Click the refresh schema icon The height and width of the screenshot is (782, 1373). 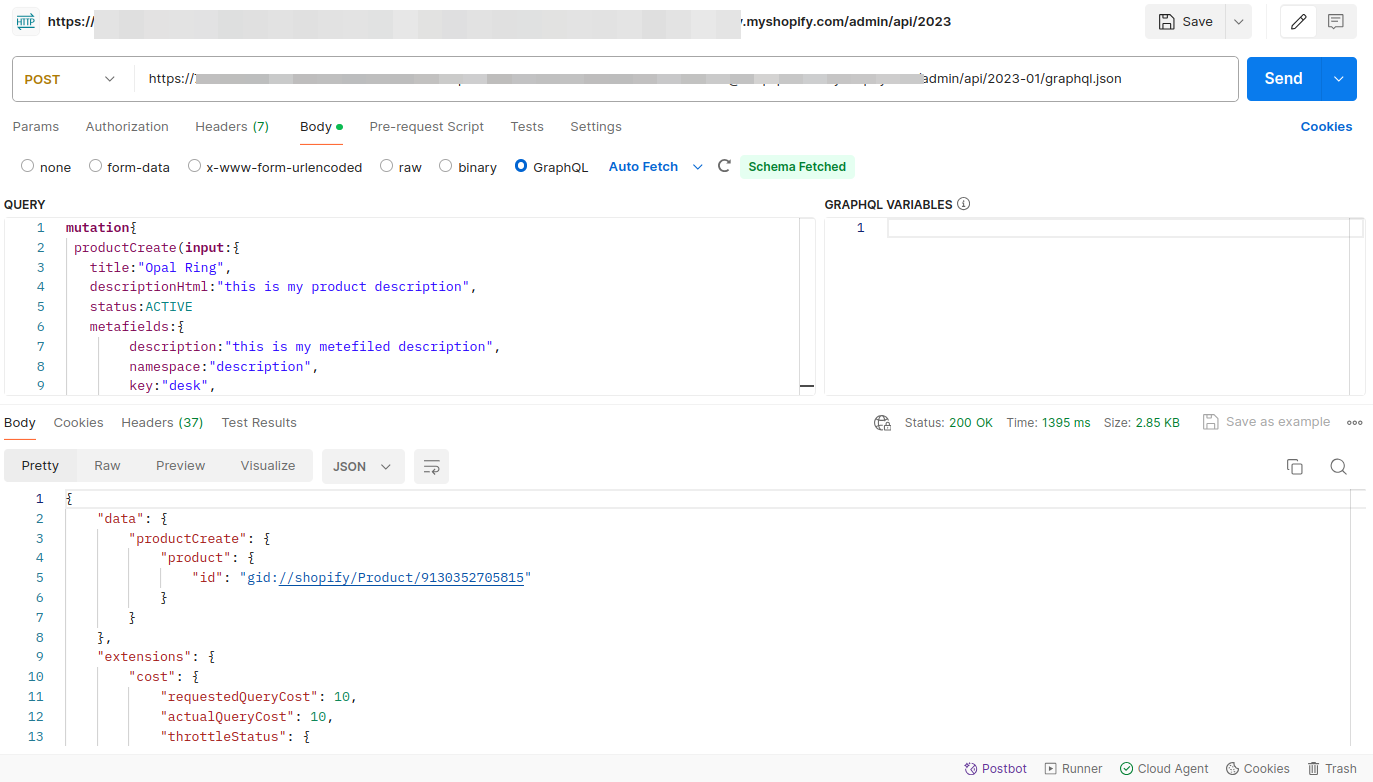point(725,167)
